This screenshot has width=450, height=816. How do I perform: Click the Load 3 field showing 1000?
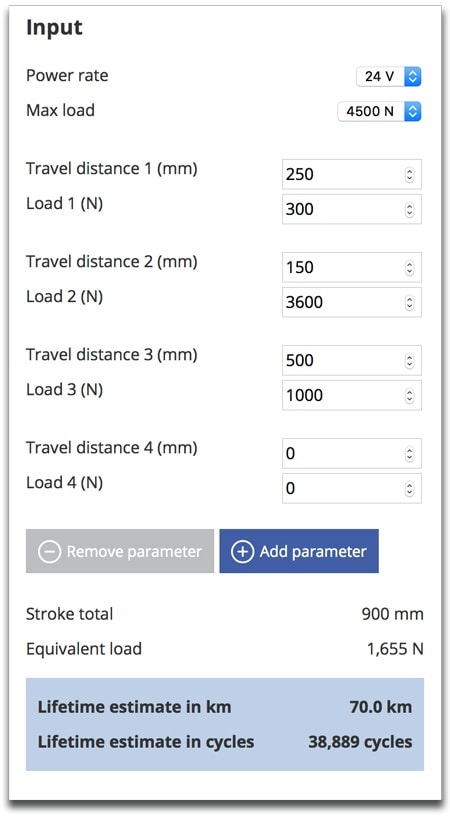(352, 396)
